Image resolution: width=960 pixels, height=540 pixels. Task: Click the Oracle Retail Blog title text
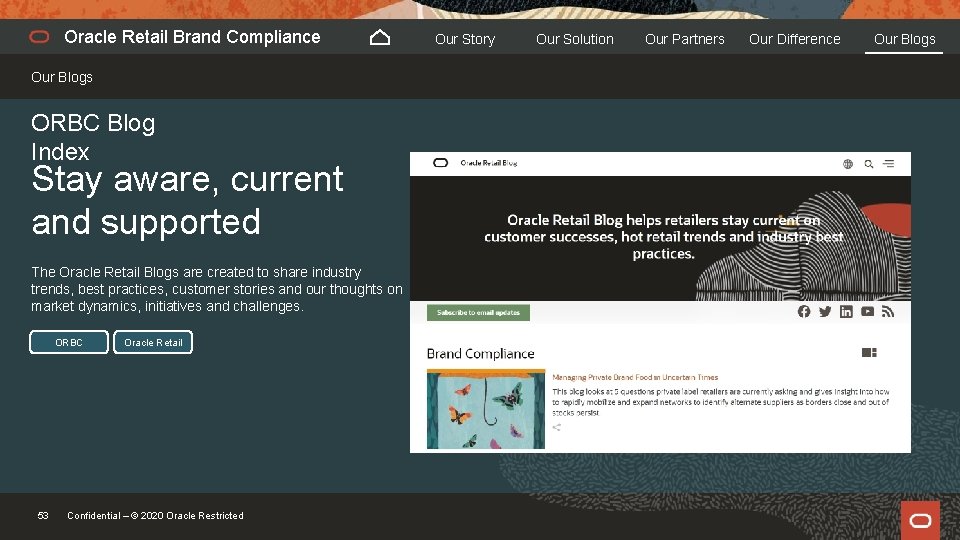point(489,163)
